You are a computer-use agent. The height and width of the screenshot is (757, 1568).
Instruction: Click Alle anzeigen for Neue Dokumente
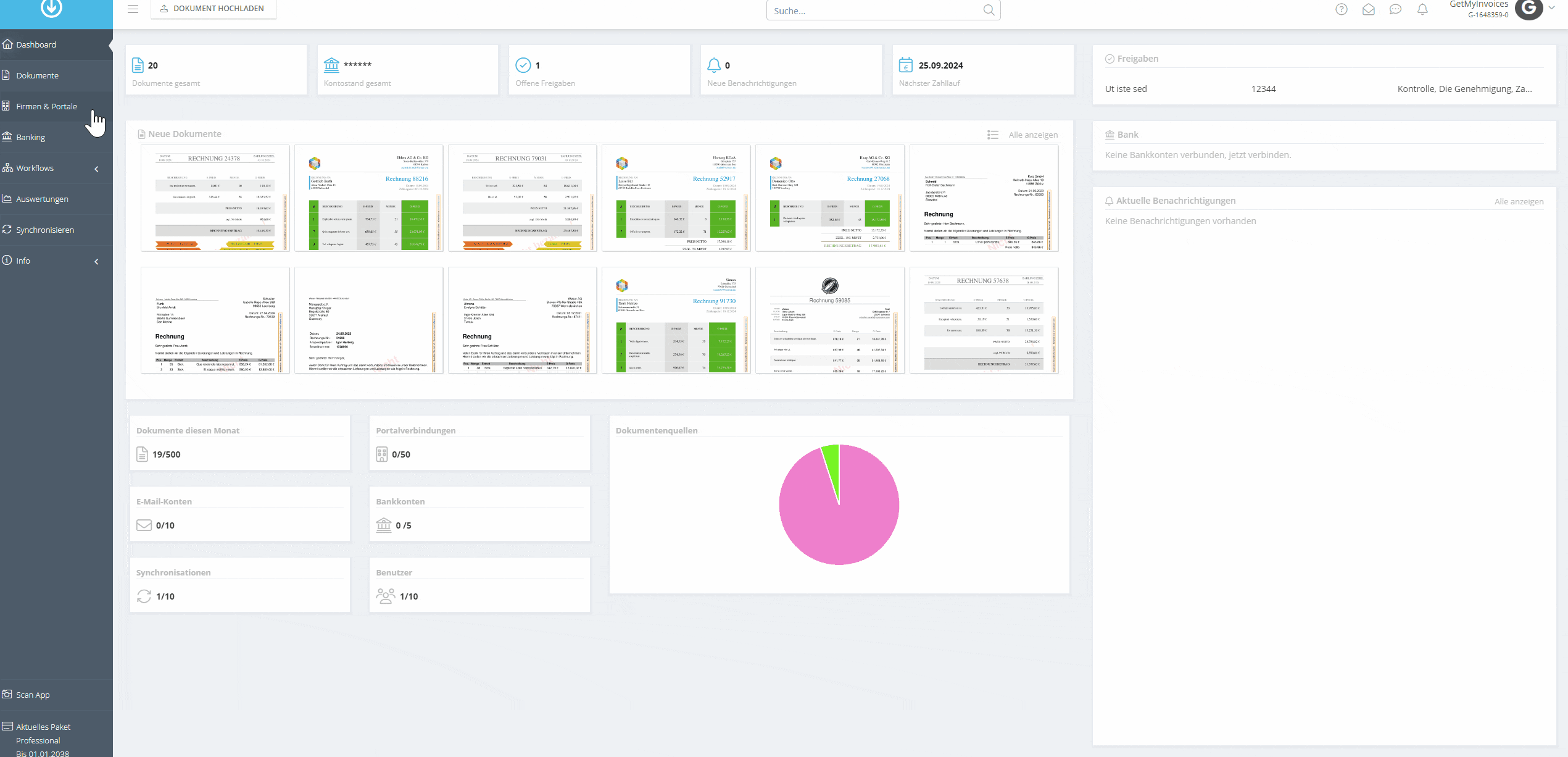[1033, 135]
